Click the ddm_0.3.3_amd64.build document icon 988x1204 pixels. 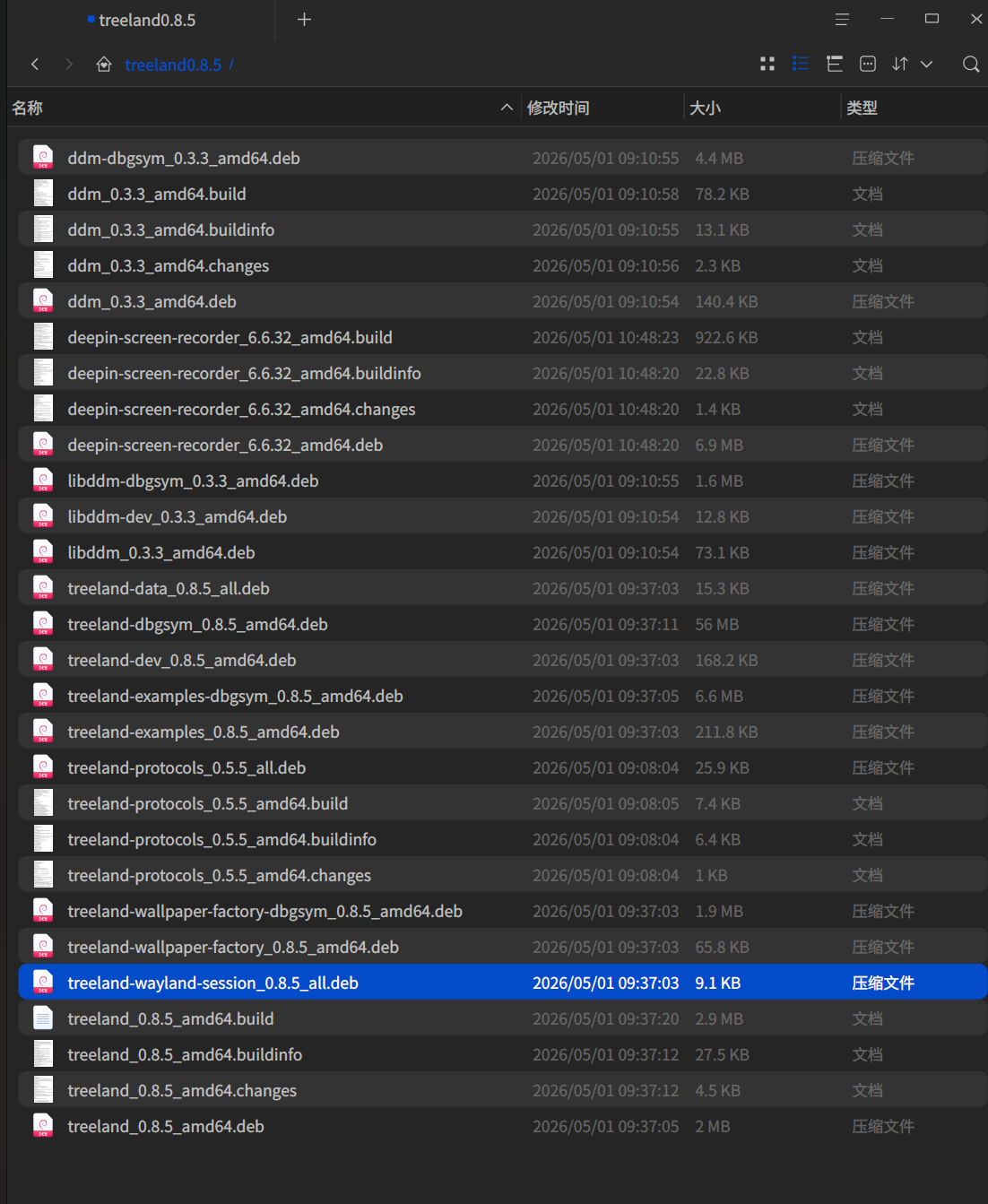click(43, 193)
